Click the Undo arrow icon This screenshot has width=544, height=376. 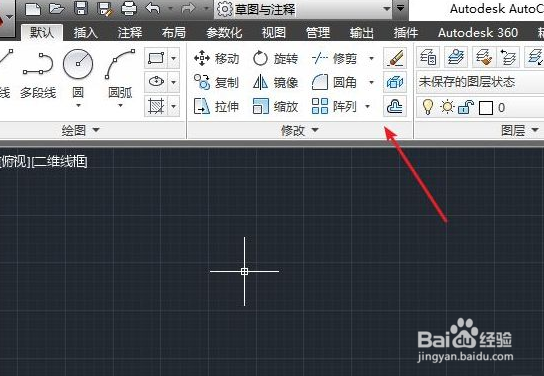pyautogui.click(x=153, y=8)
